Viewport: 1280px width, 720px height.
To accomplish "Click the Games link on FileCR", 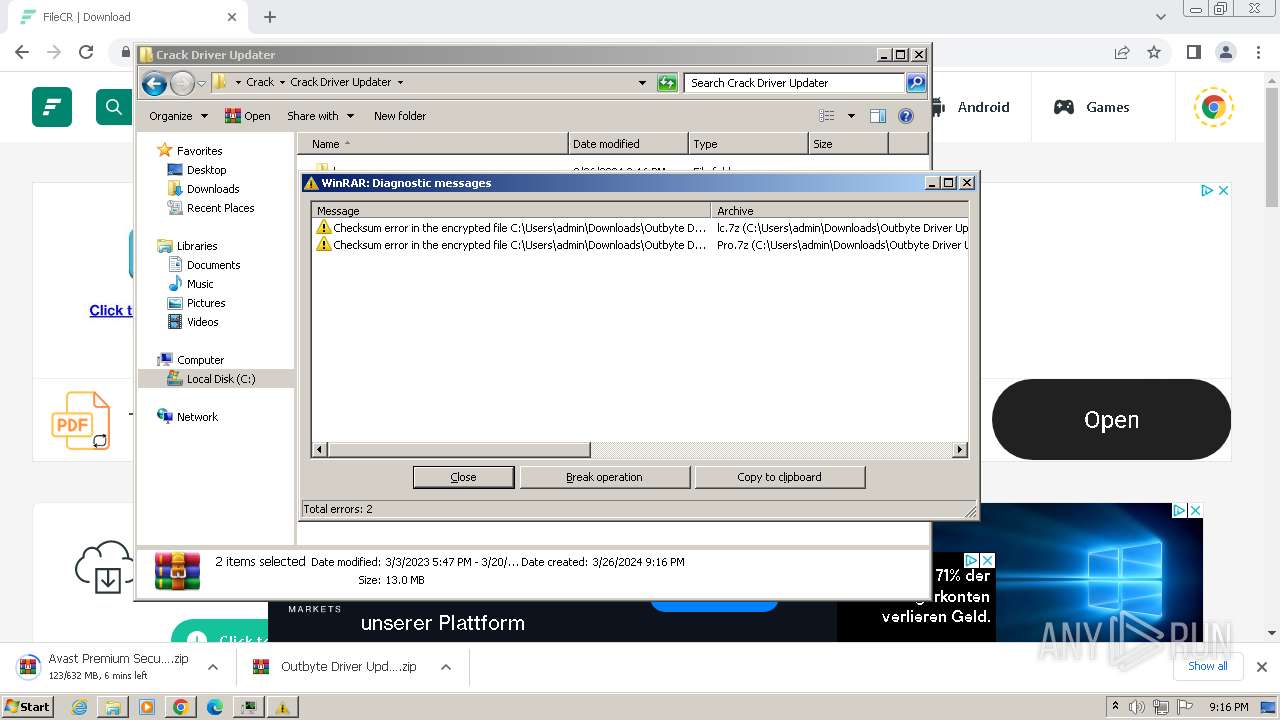I will point(1092,107).
